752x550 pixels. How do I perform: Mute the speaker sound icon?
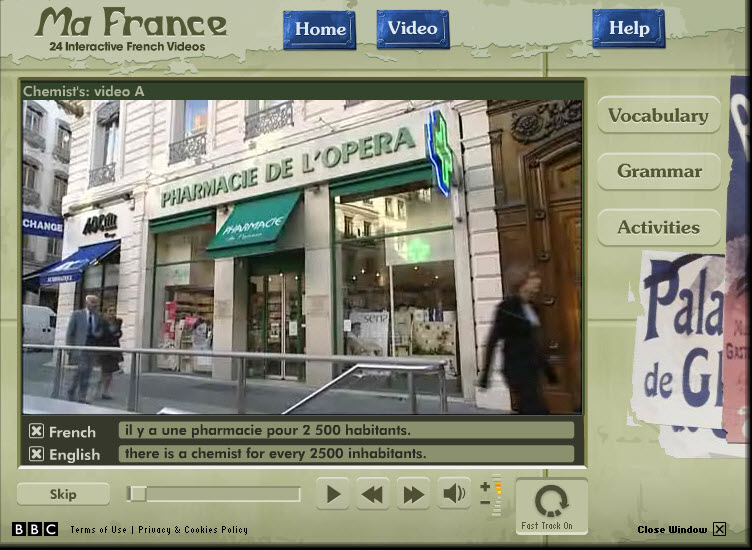tap(454, 493)
